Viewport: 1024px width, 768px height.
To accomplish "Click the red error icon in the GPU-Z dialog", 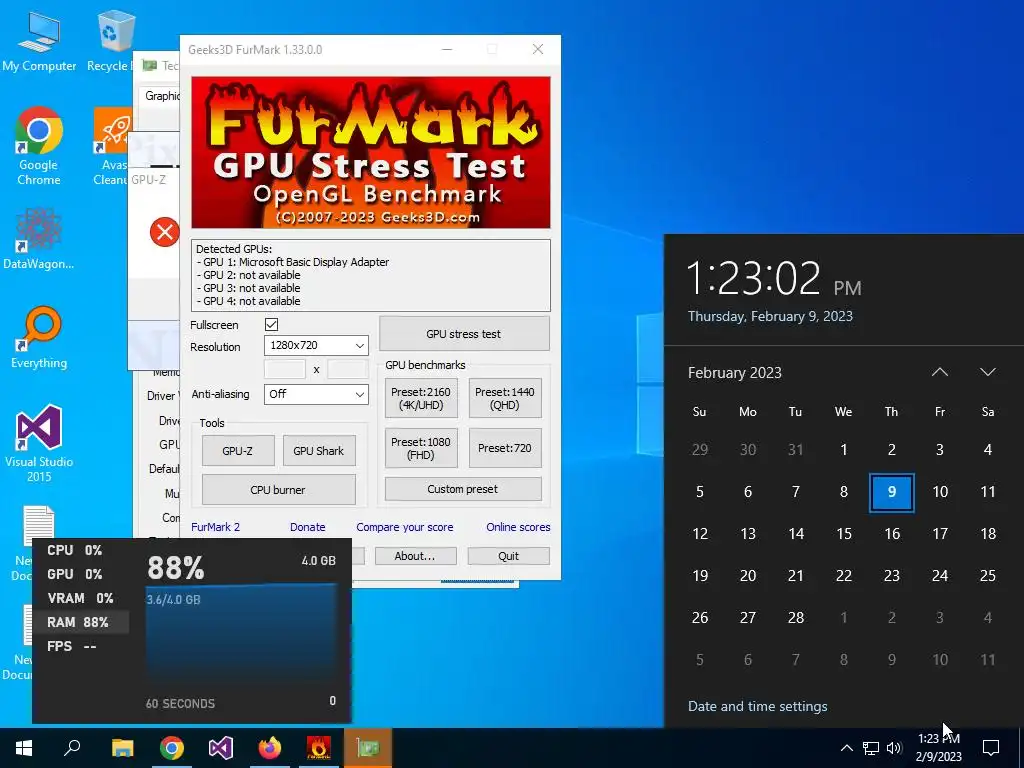I will click(165, 232).
